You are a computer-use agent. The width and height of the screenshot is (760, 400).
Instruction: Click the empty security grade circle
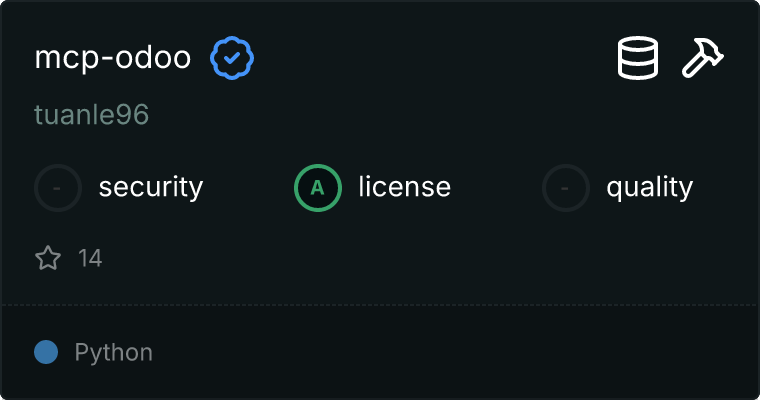(x=58, y=187)
